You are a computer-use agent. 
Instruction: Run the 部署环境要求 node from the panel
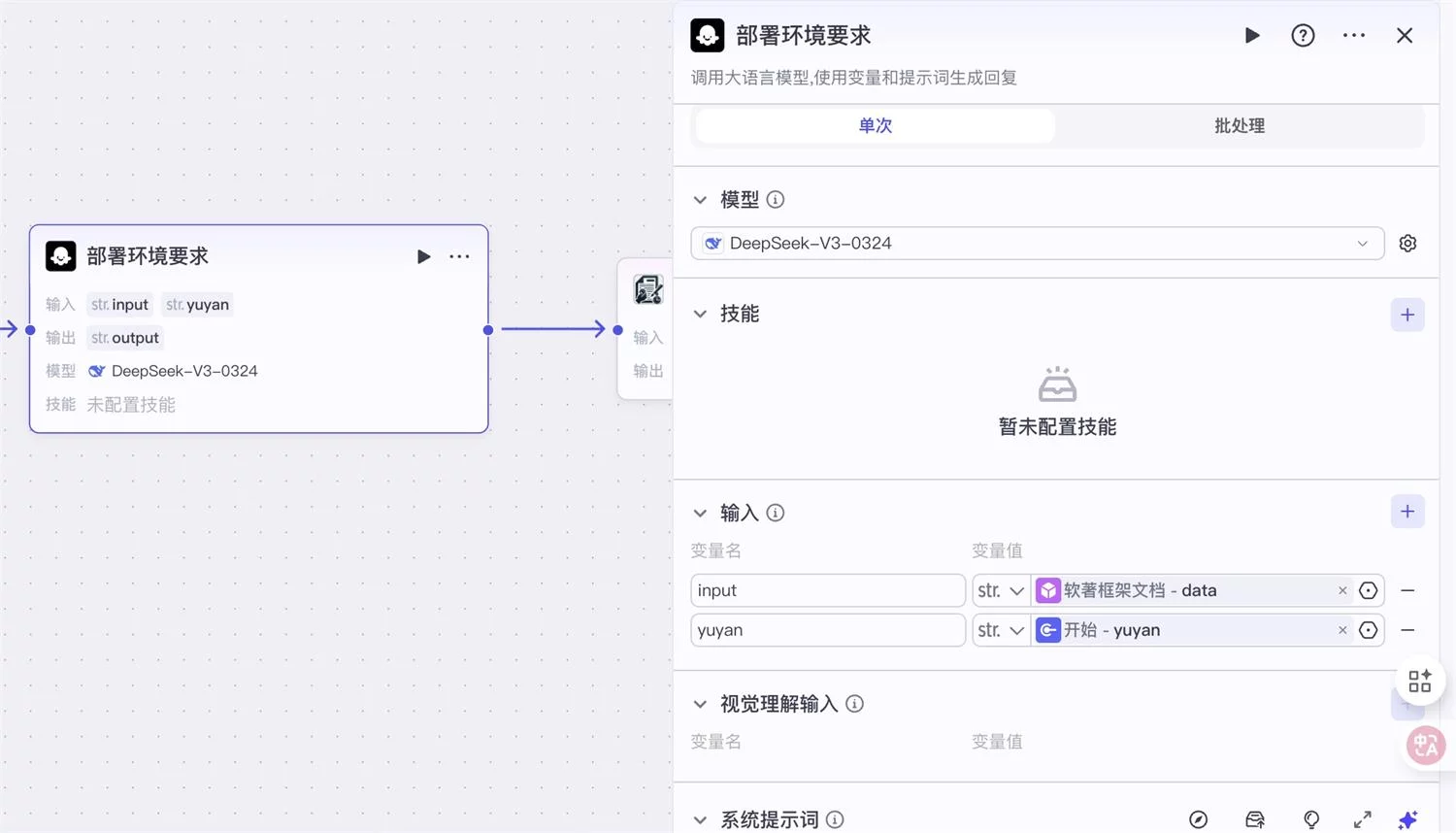coord(1251,35)
